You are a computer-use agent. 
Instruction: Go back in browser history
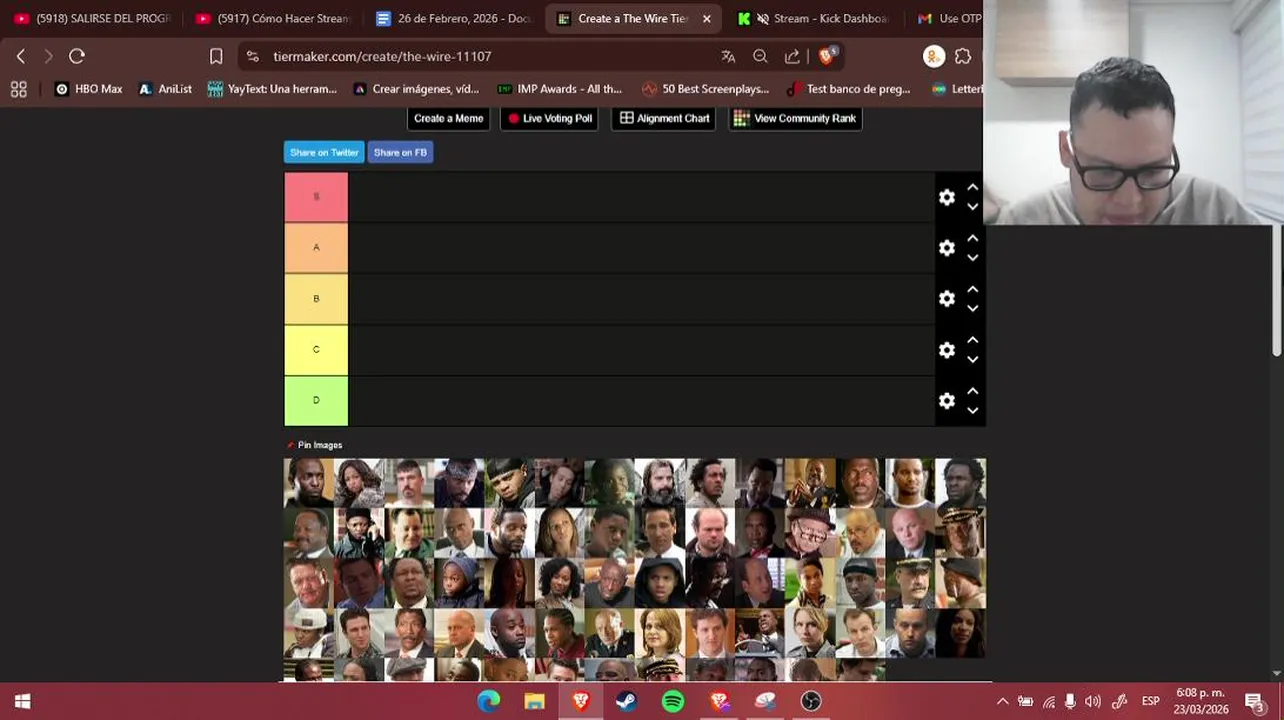point(21,56)
